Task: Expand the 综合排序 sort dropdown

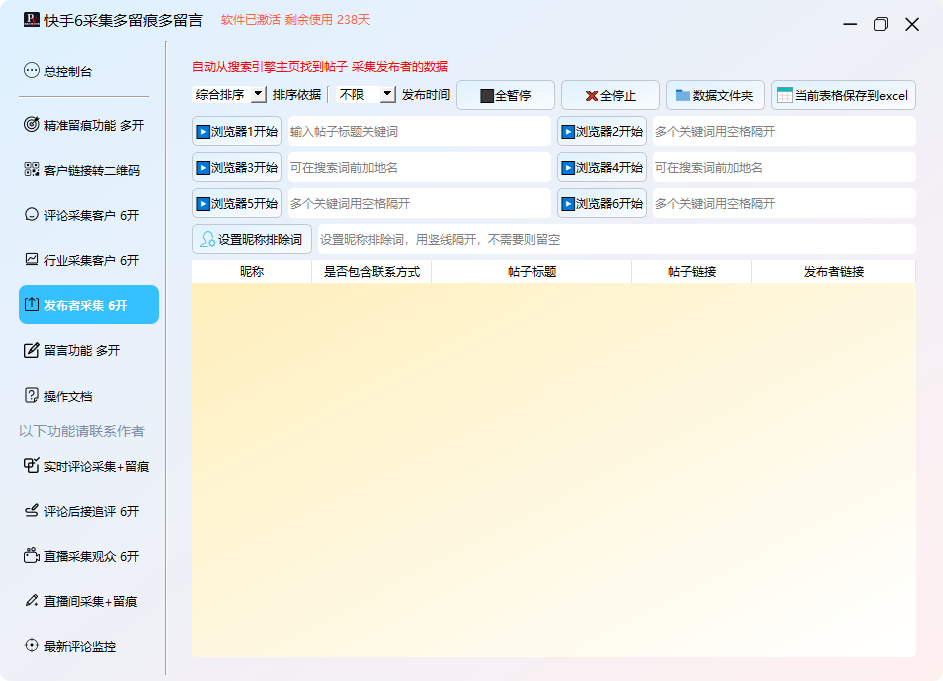Action: 258,95
